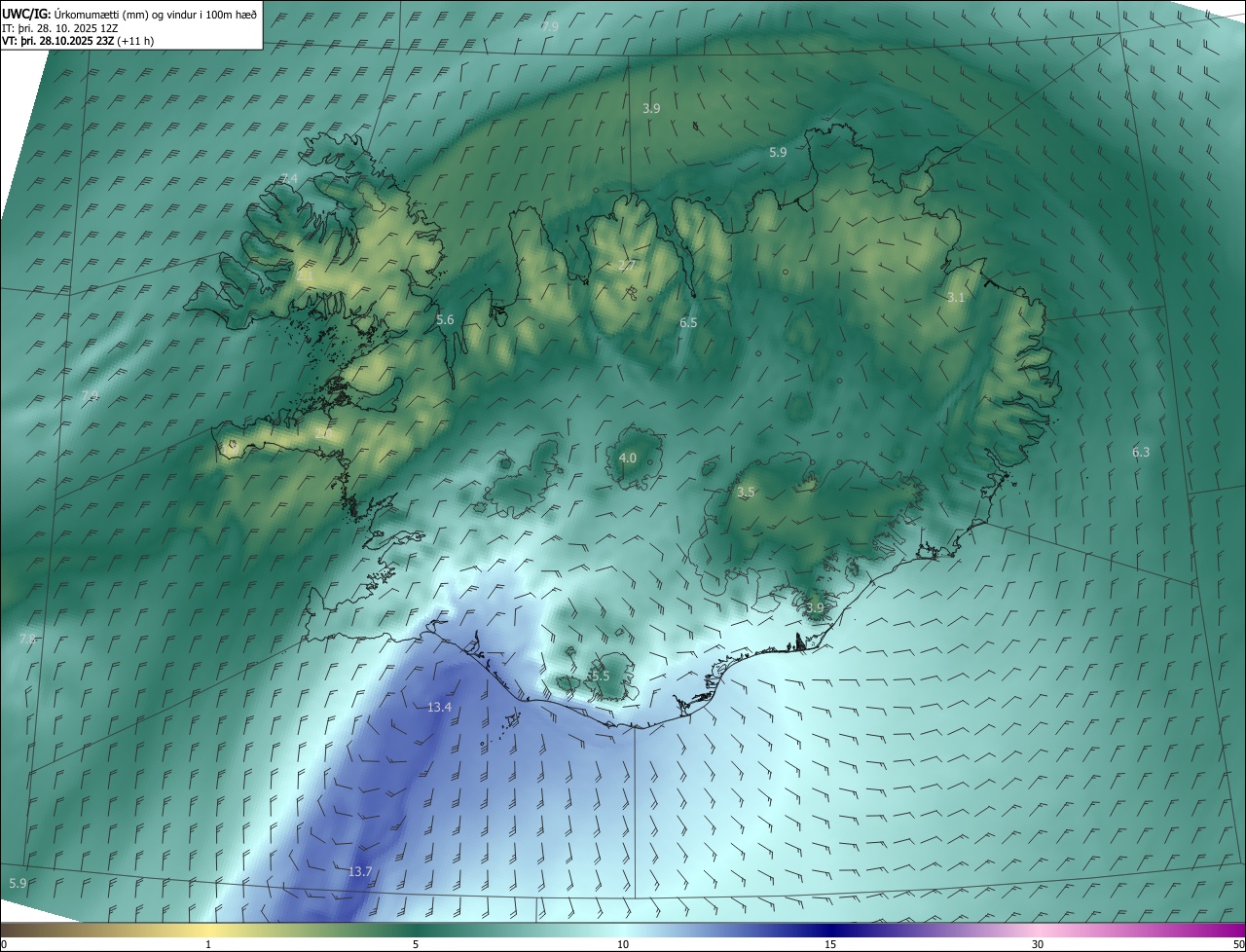Viewport: 1246px width, 952px height.
Task: Click the 7.8 value label
Action: coord(27,639)
